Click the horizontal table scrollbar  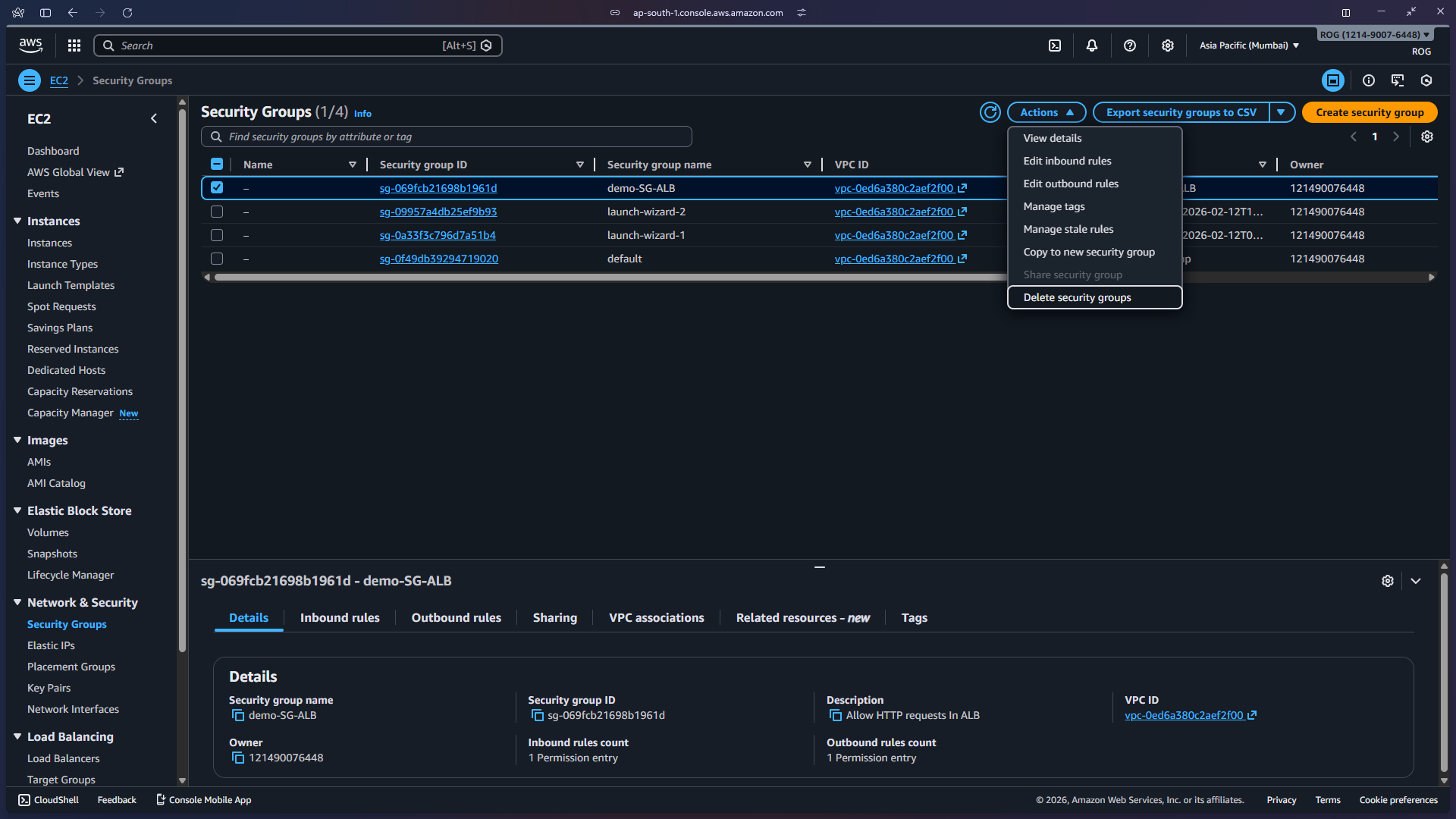point(607,278)
